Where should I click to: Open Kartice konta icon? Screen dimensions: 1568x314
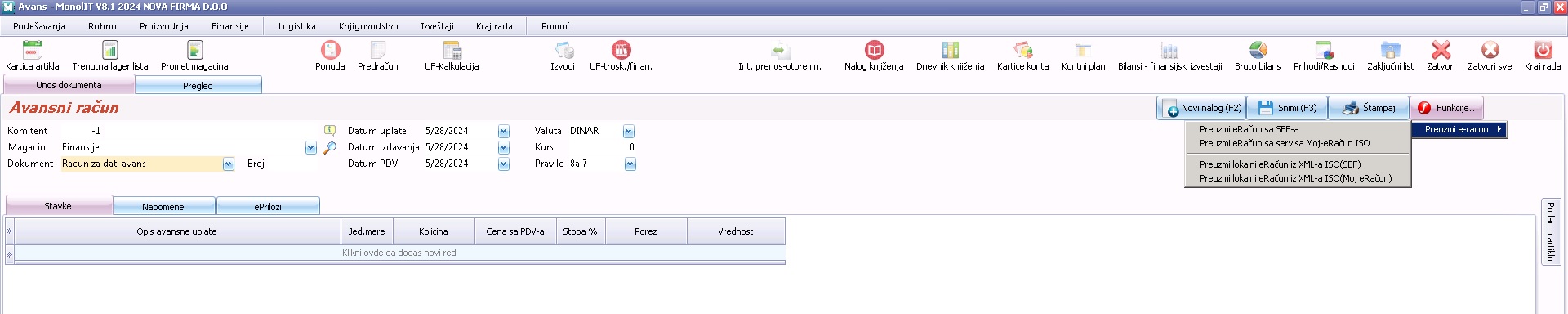pos(1022,51)
